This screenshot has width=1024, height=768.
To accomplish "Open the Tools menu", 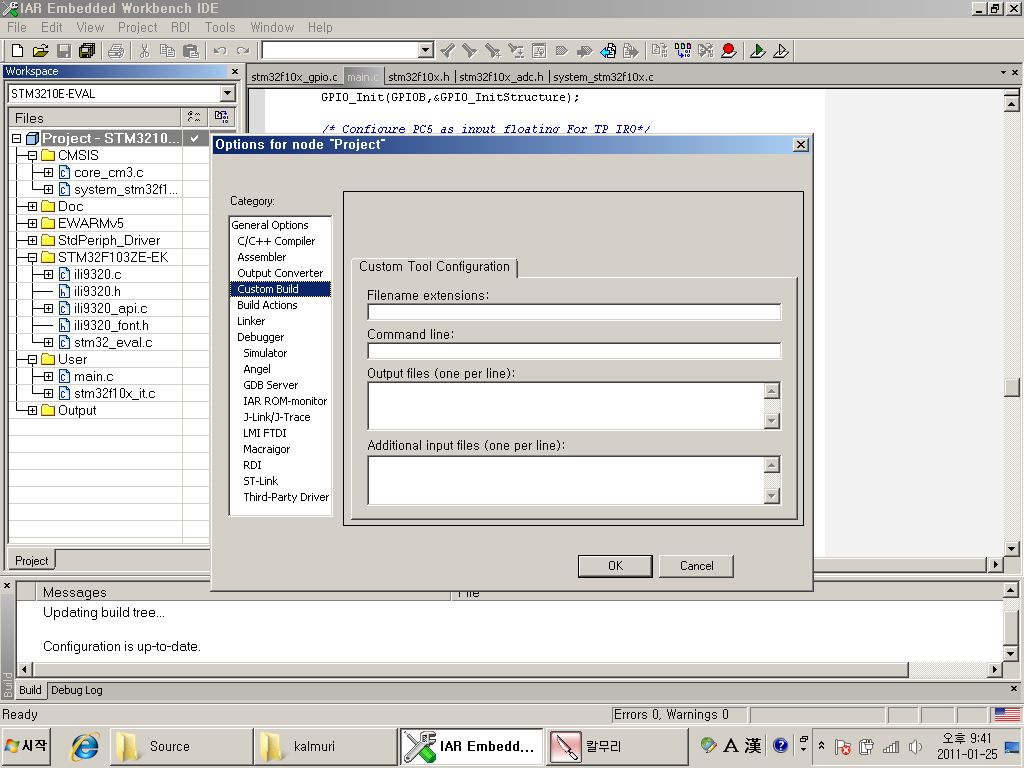I will point(219,27).
